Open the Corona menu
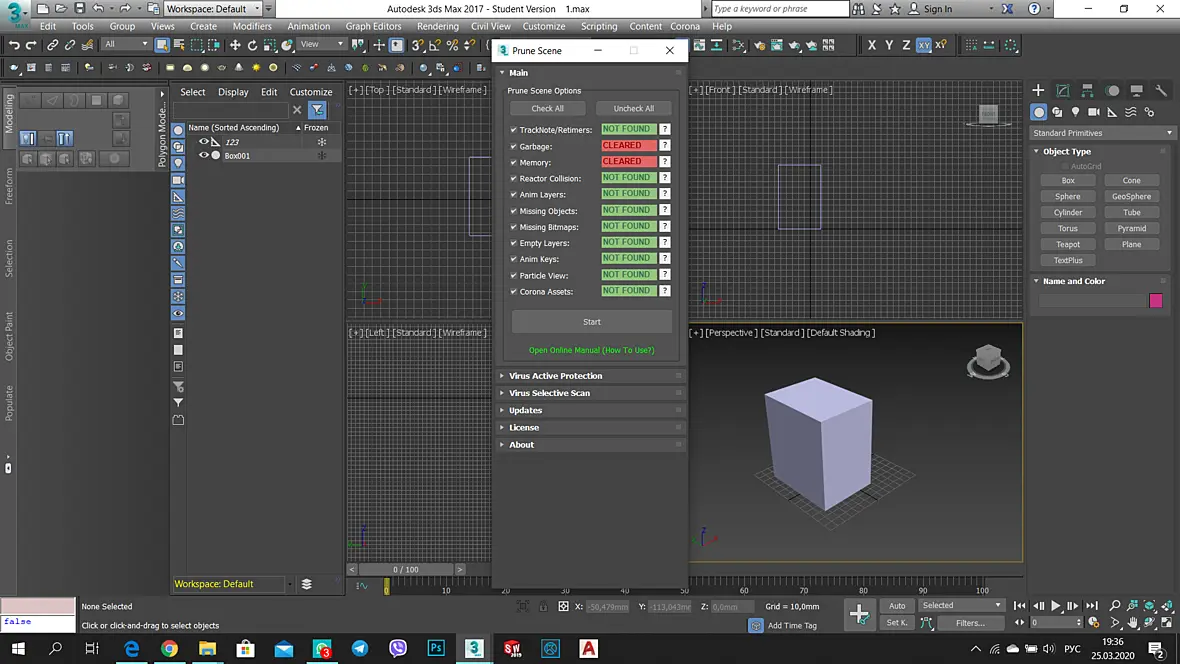Screen dimensions: 1180x664 (685, 26)
